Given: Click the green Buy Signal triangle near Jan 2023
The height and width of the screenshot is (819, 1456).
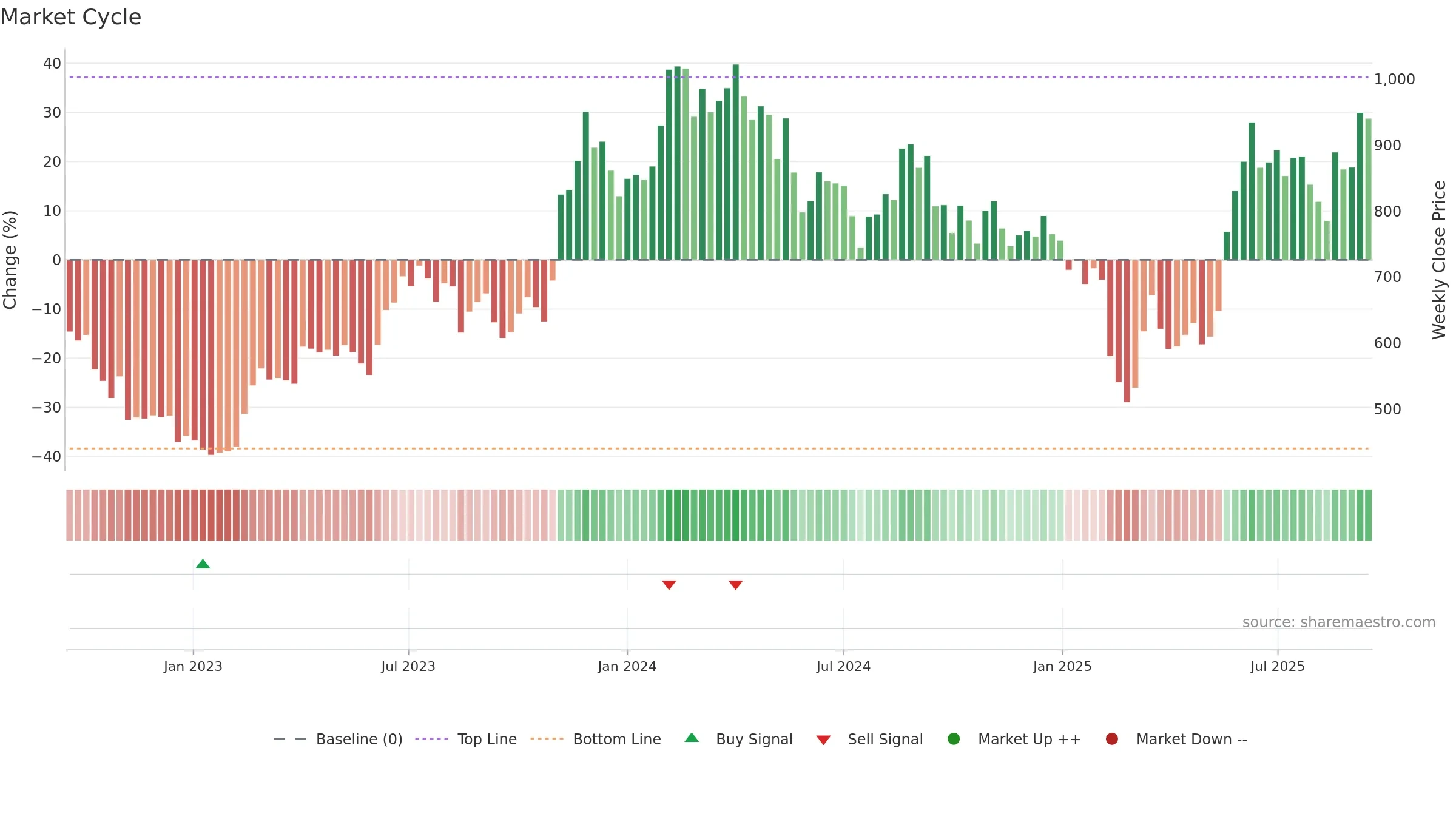Looking at the screenshot, I should (x=203, y=564).
